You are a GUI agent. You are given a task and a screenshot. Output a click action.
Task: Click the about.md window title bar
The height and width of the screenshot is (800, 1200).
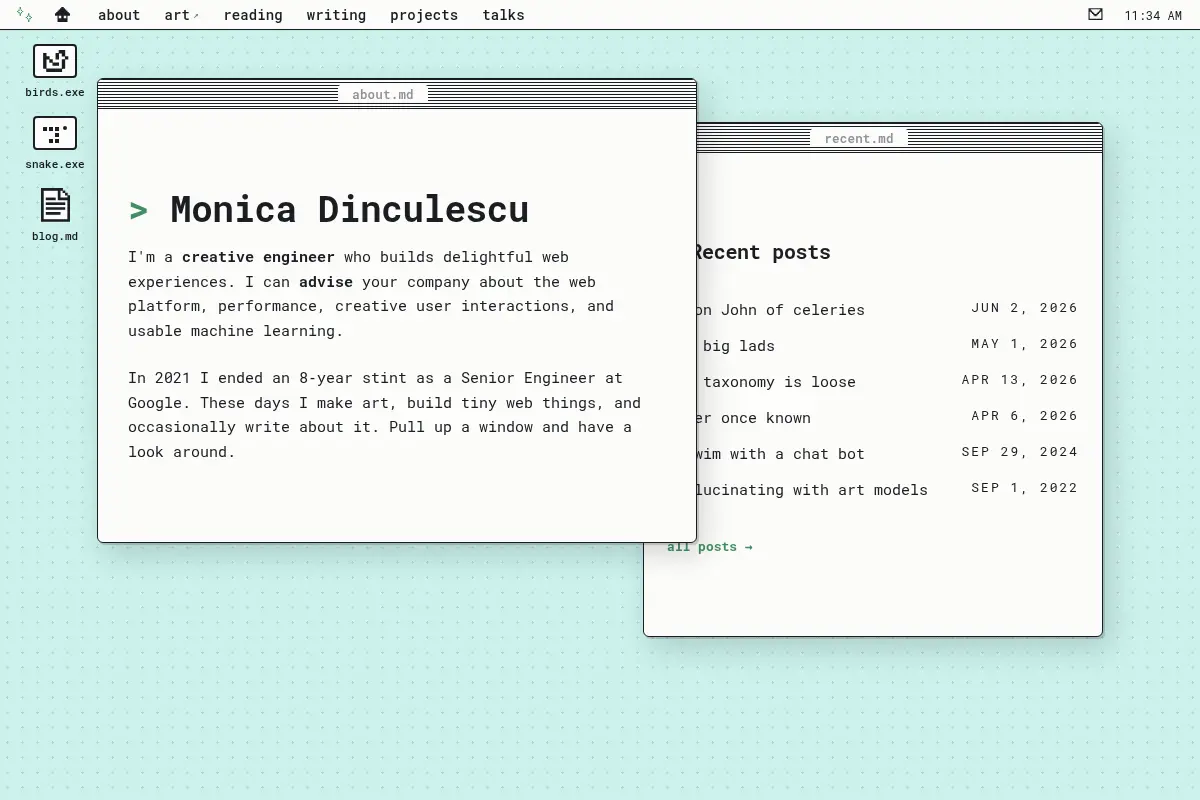pos(397,94)
